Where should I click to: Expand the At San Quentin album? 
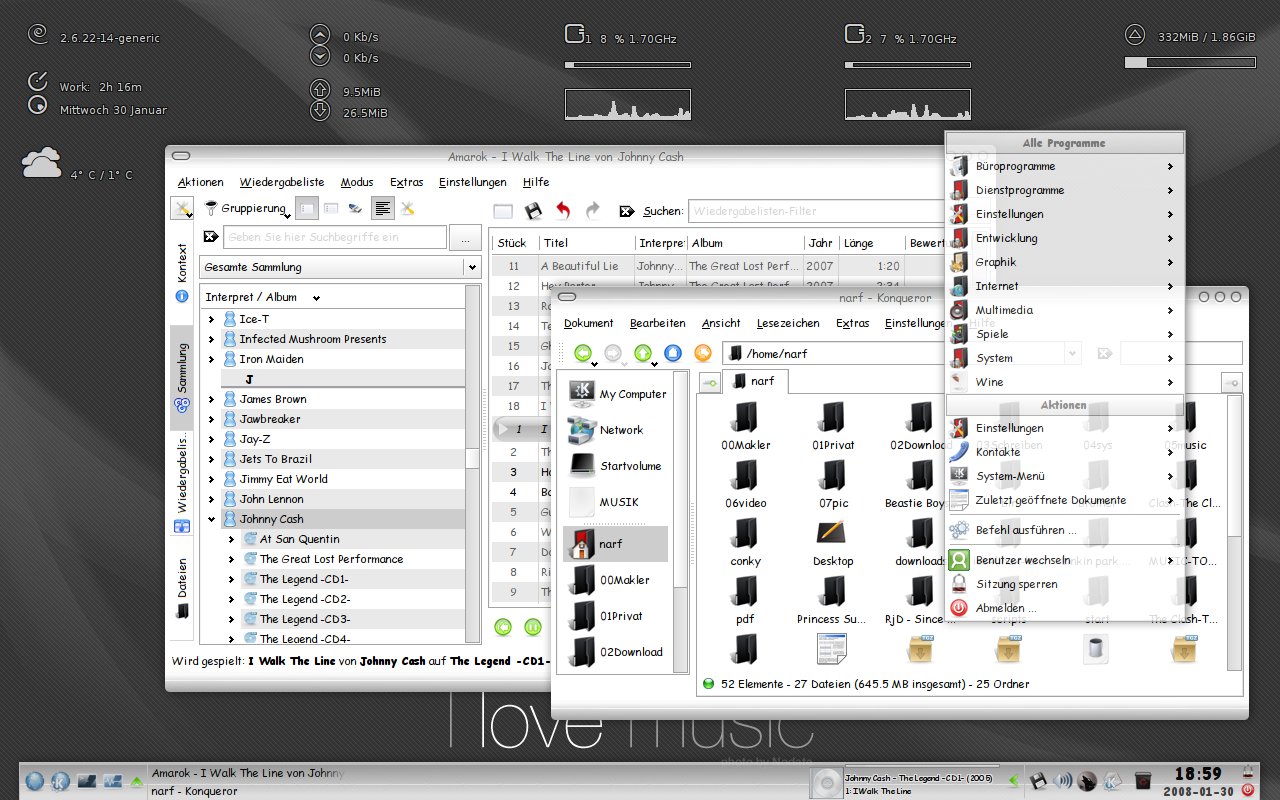click(232, 539)
